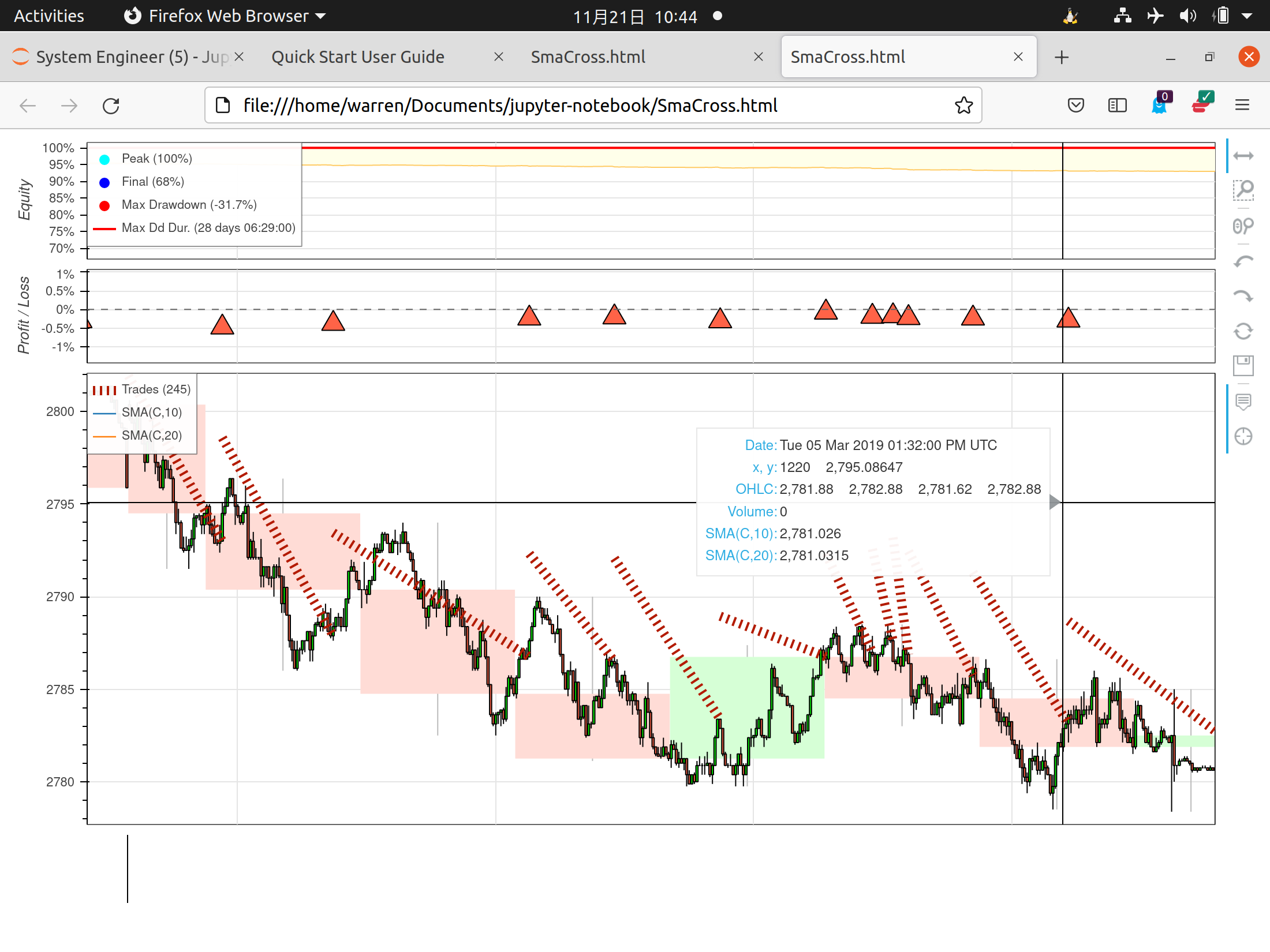Click the airplane mode icon
Image resolution: width=1270 pixels, height=952 pixels.
click(1155, 16)
